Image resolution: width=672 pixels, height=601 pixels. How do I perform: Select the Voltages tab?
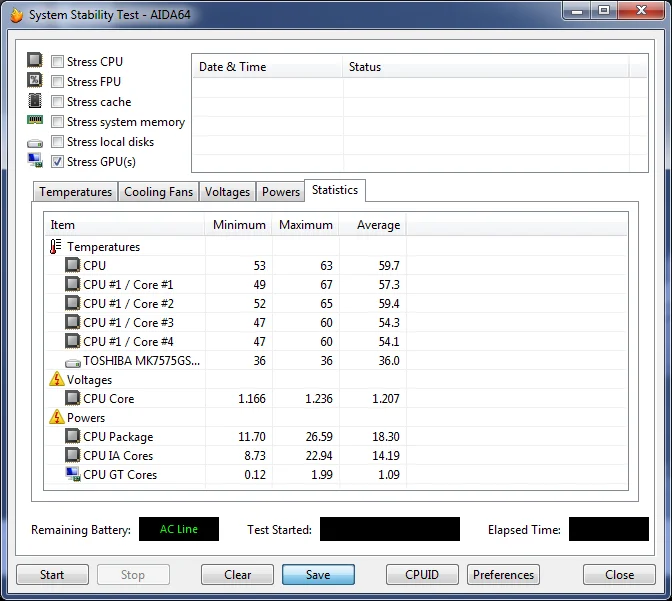click(227, 192)
